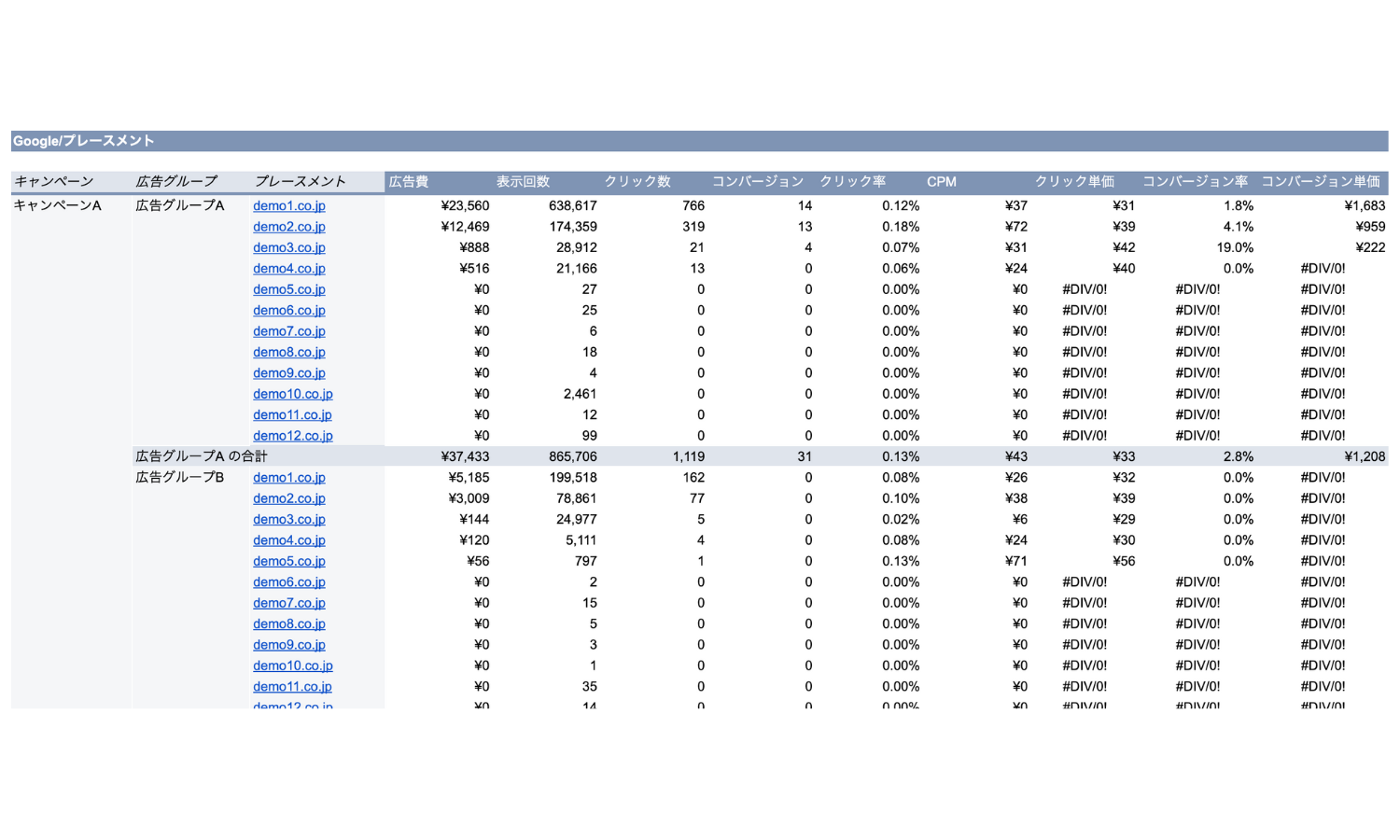Select the 162 clicks cell
The width and height of the screenshot is (1400, 840).
point(693,478)
